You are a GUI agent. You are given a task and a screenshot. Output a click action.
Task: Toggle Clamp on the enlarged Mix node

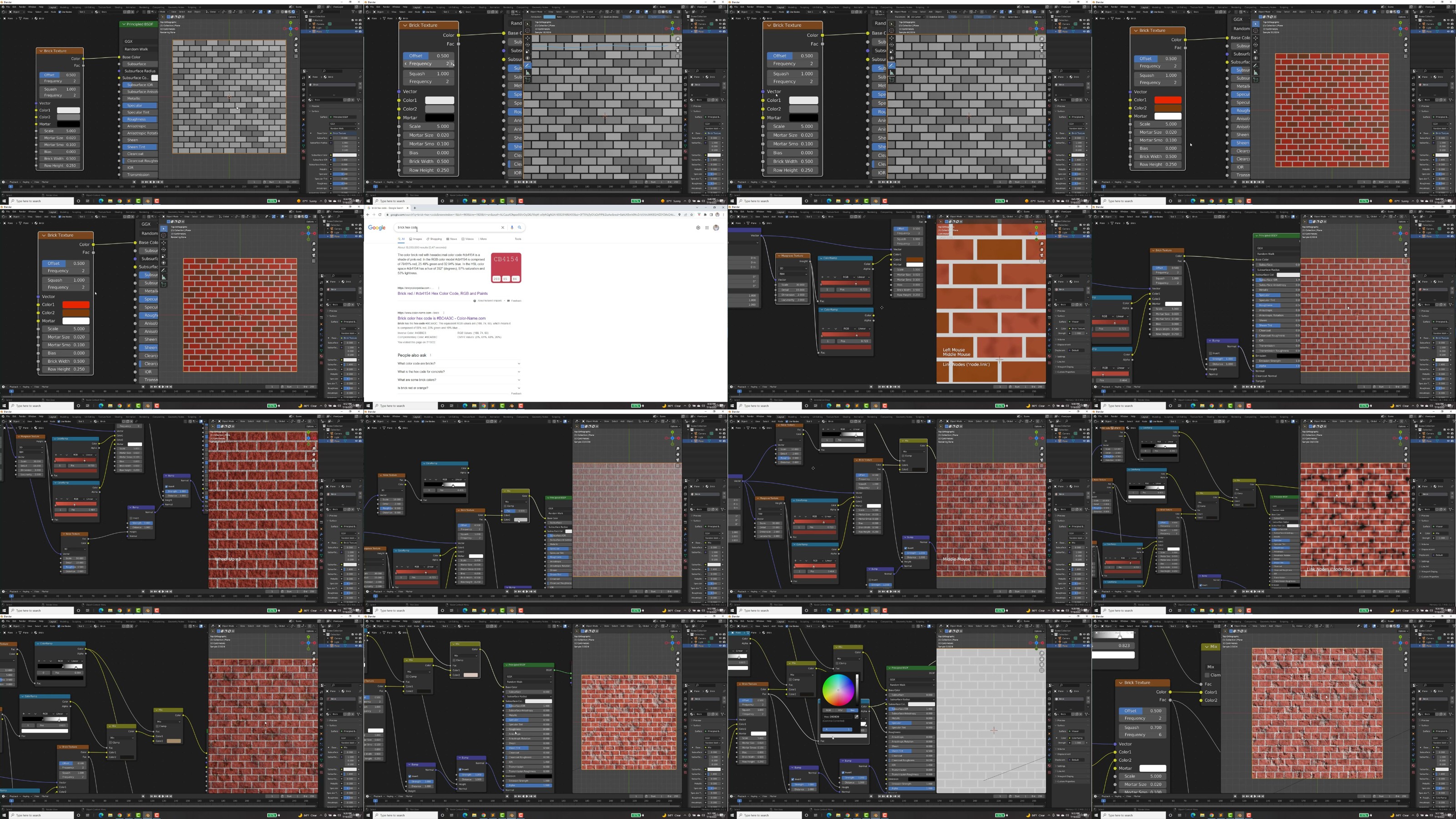click(x=1207, y=675)
